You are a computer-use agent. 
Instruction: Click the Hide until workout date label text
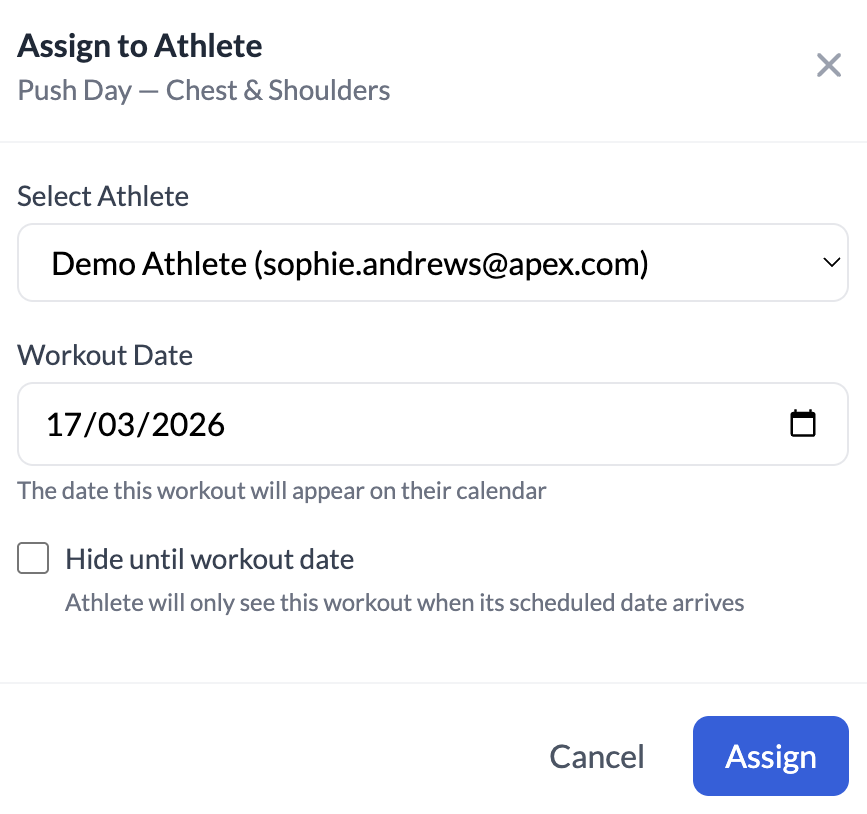point(210,558)
